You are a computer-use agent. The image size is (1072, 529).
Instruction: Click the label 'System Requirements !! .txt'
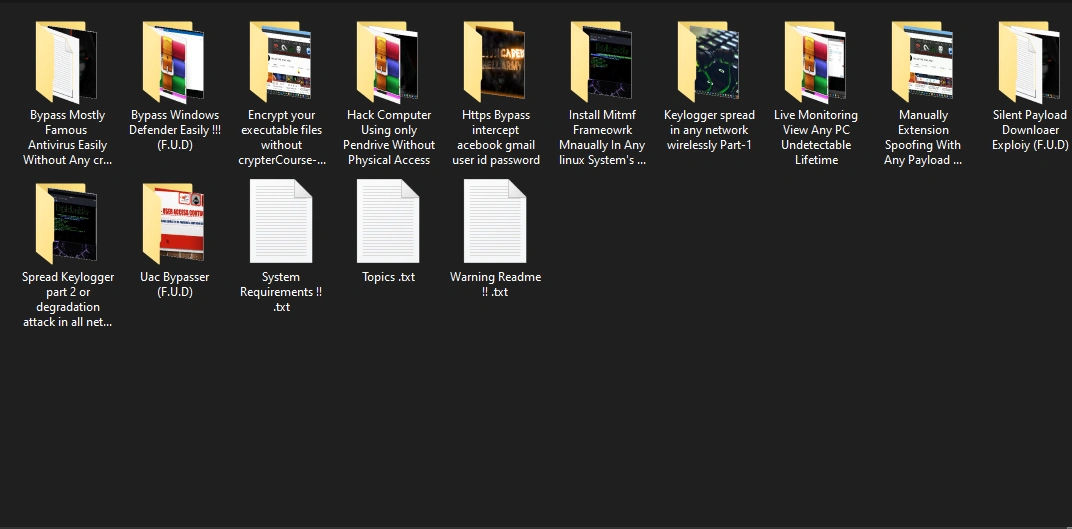click(x=281, y=292)
